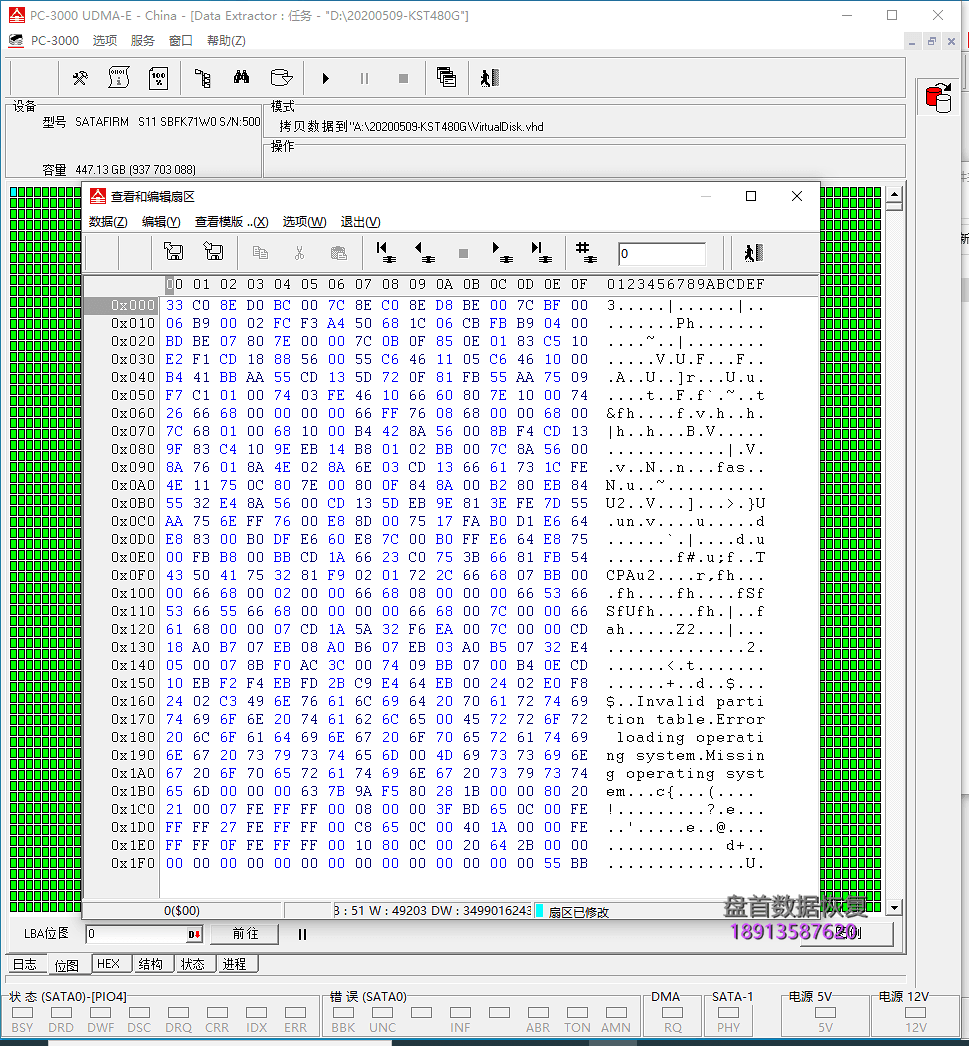
Task: Click the bitmap scrollbar down arrow
Action: coord(894,907)
